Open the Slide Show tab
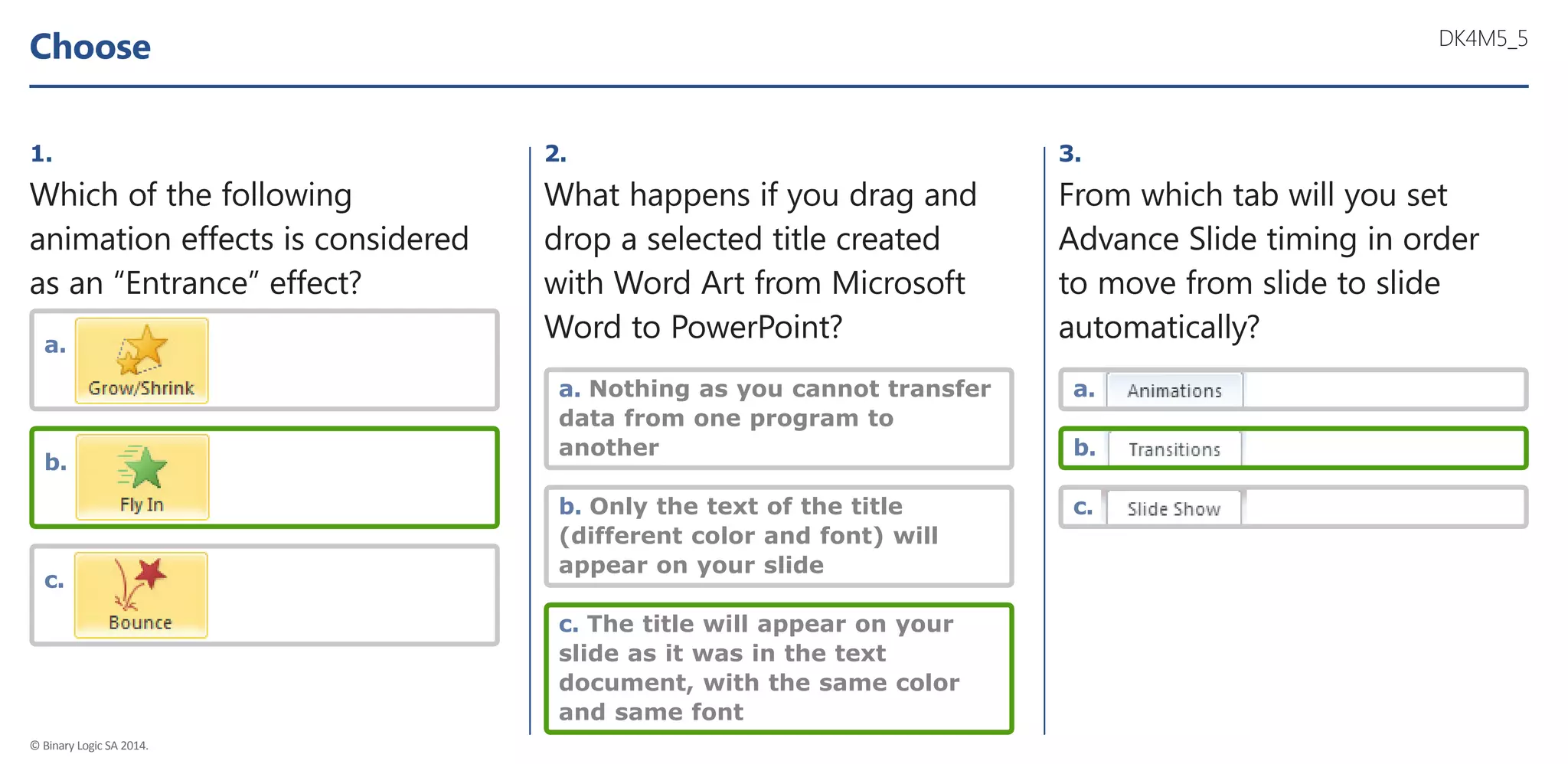The image size is (1568, 764). [x=1174, y=508]
